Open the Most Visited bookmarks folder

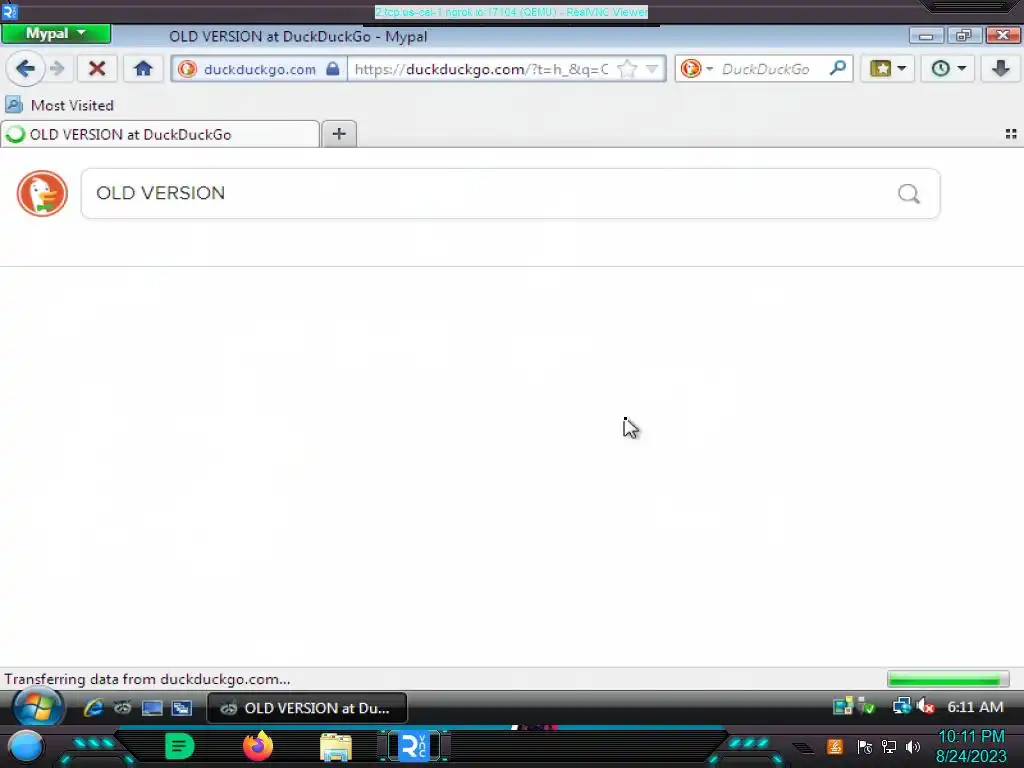(x=59, y=105)
